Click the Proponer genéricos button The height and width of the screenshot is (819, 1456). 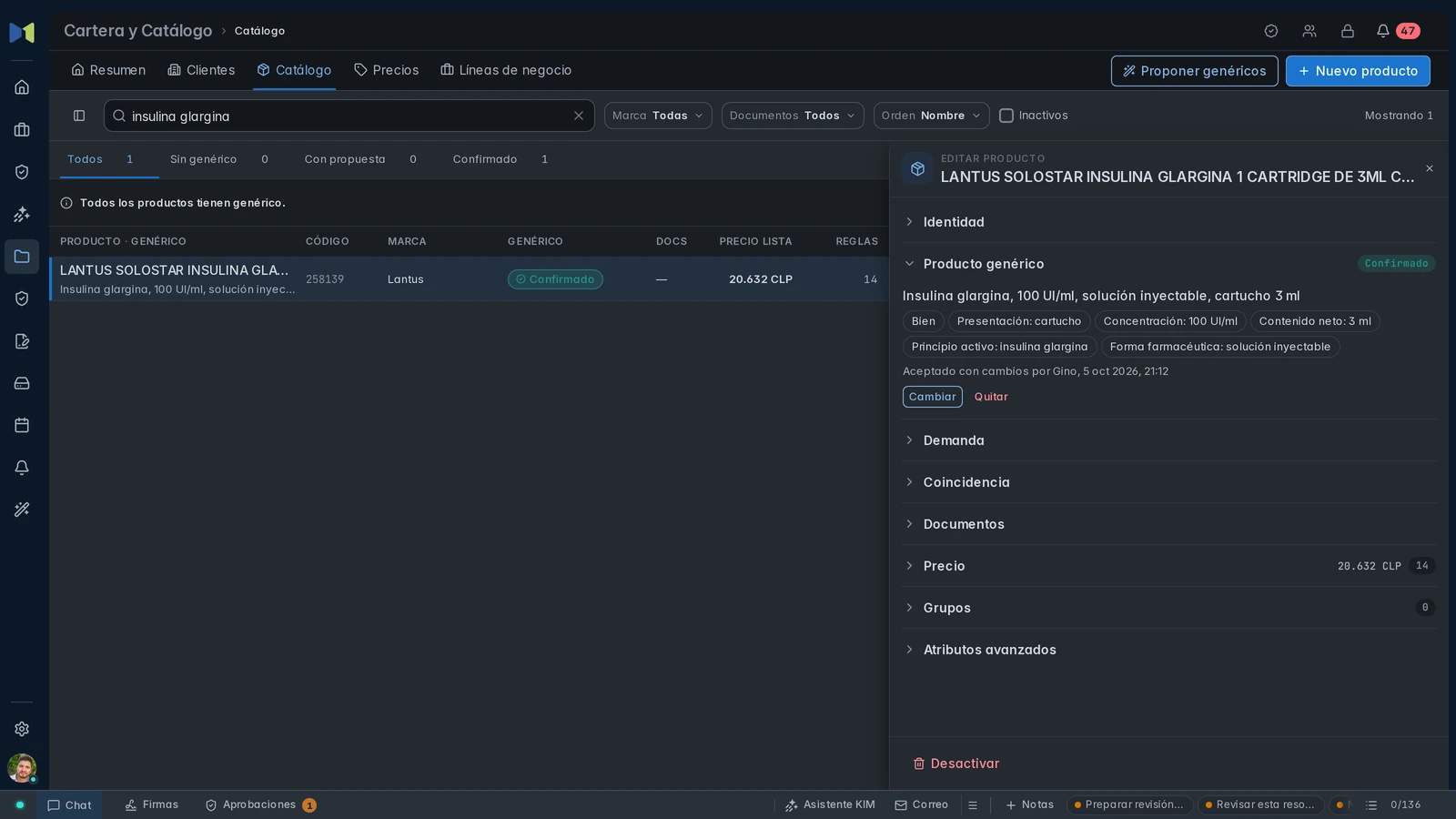tap(1194, 71)
